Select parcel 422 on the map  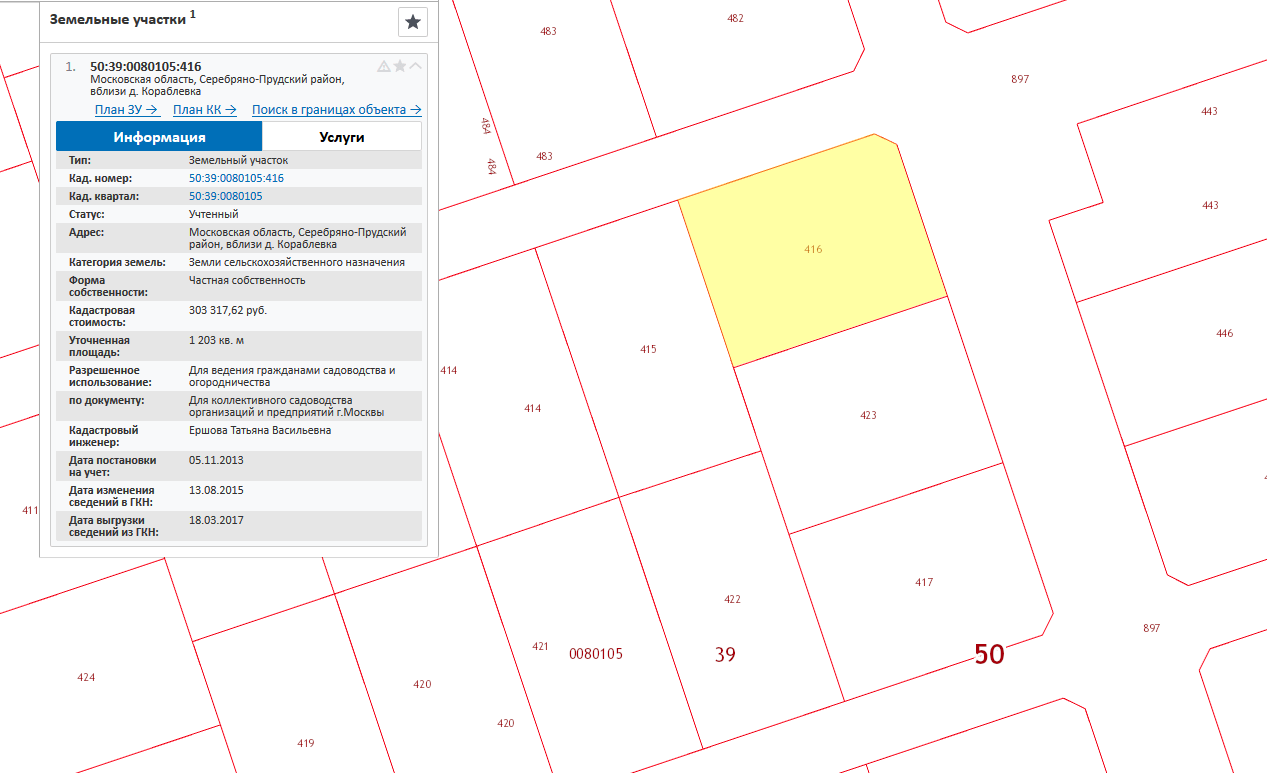[732, 599]
